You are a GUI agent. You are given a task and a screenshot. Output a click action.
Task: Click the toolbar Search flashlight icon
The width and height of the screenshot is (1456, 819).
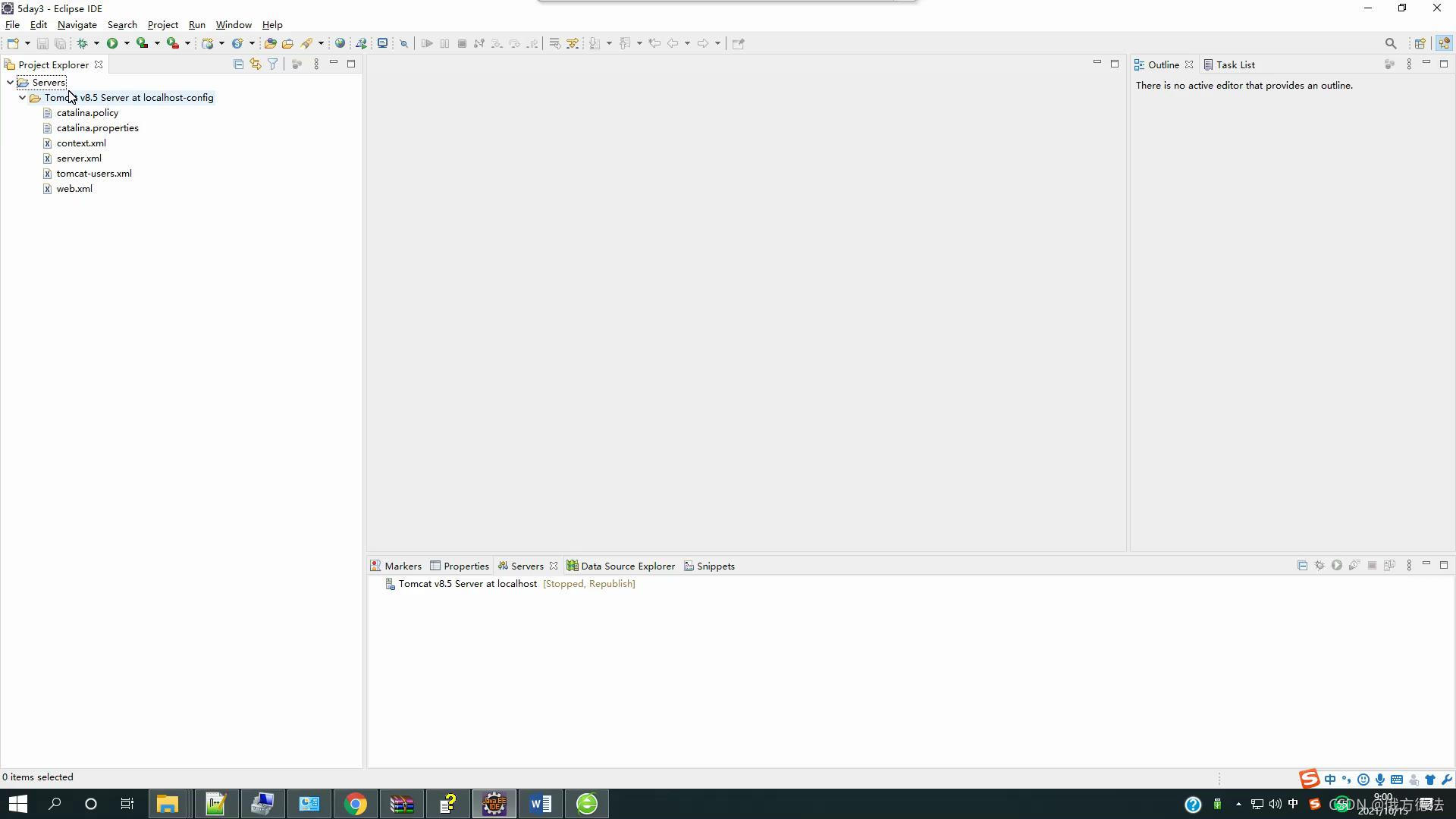(x=306, y=43)
